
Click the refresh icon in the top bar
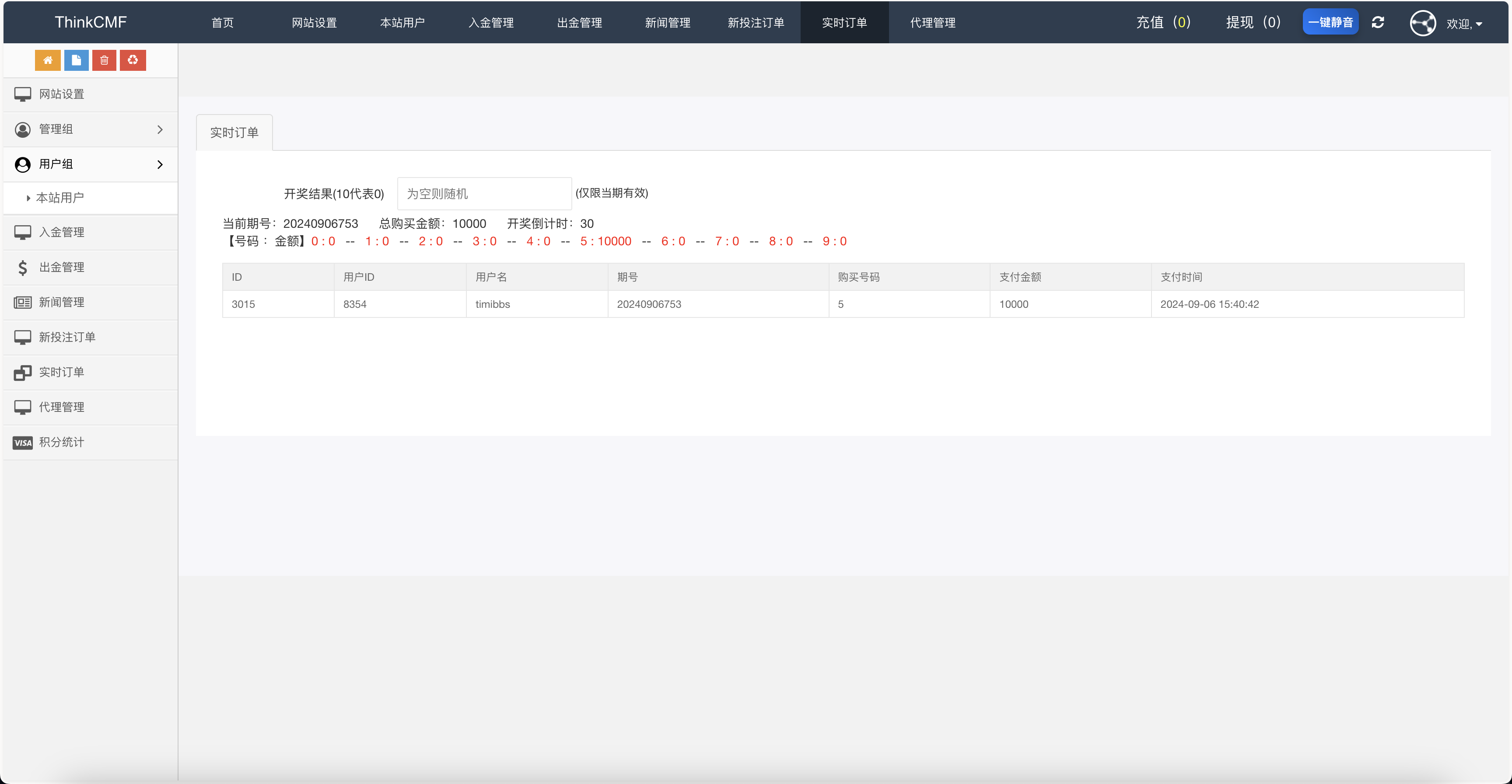[x=1378, y=22]
